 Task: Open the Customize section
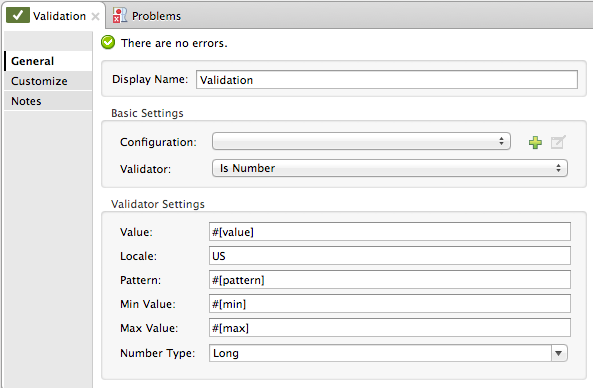[48, 81]
